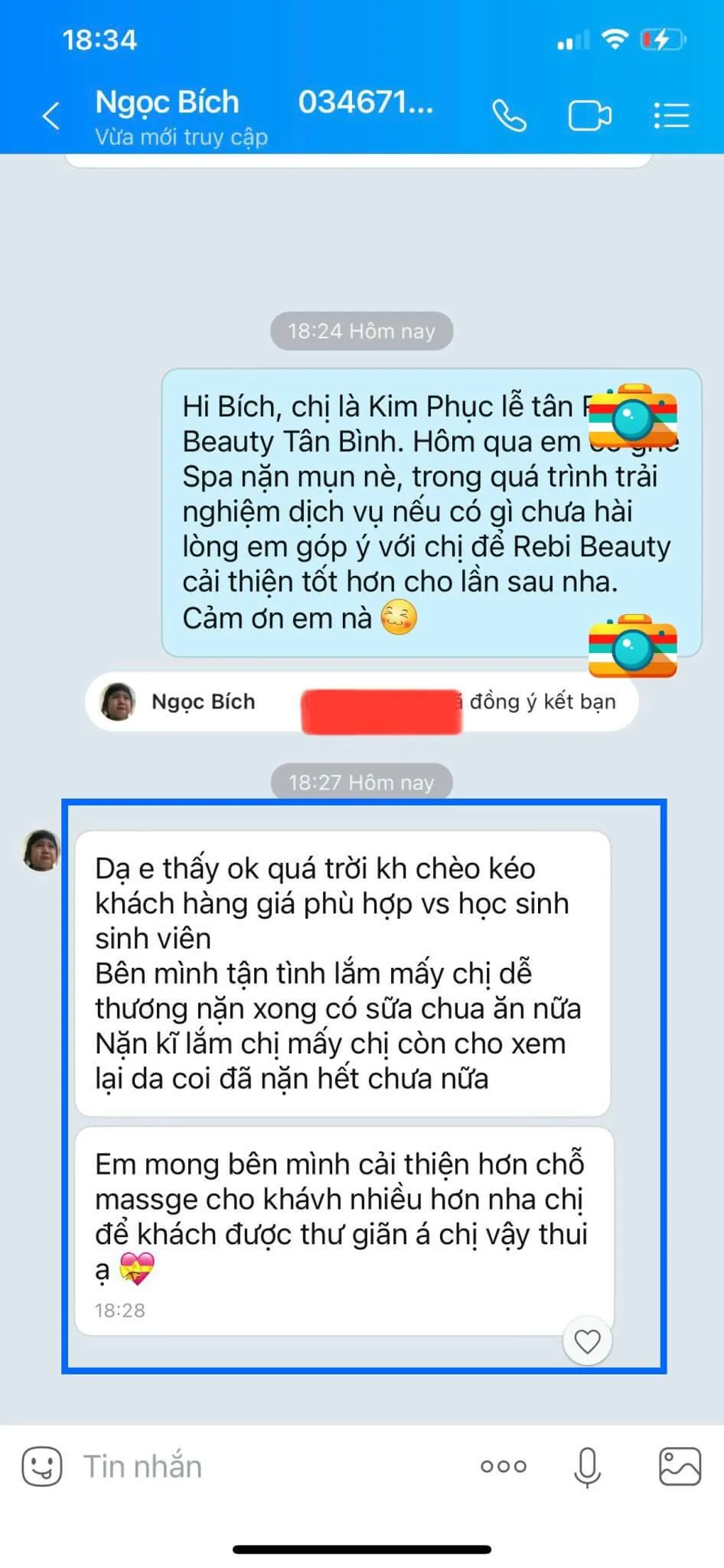This screenshot has height=1568, width=724.
Task: Open Ngọc Bích avatar beside received message
Action: pos(41,850)
